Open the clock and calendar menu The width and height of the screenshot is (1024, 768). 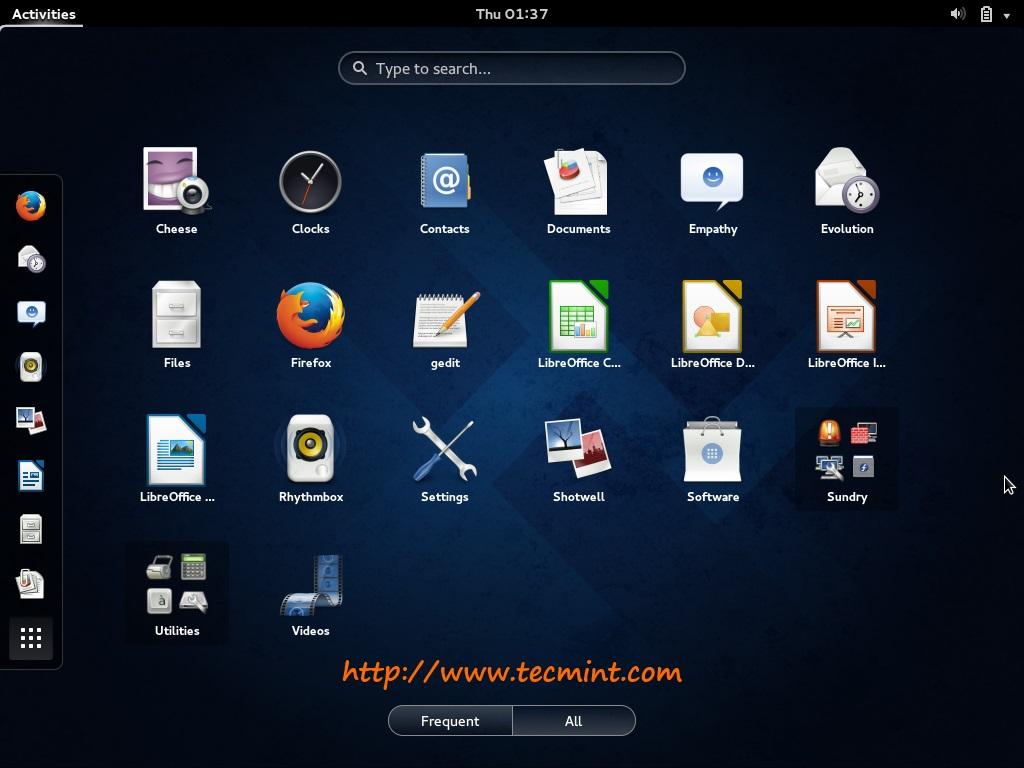(511, 14)
